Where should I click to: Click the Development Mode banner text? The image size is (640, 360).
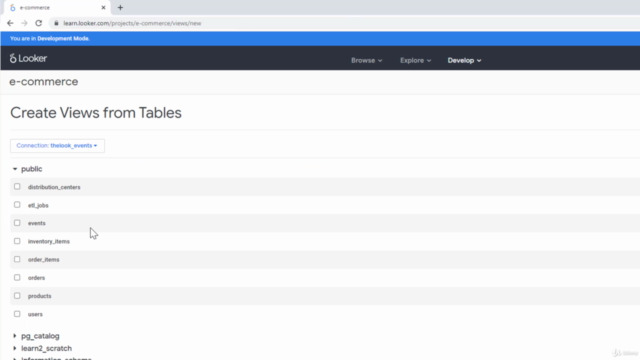coord(50,38)
